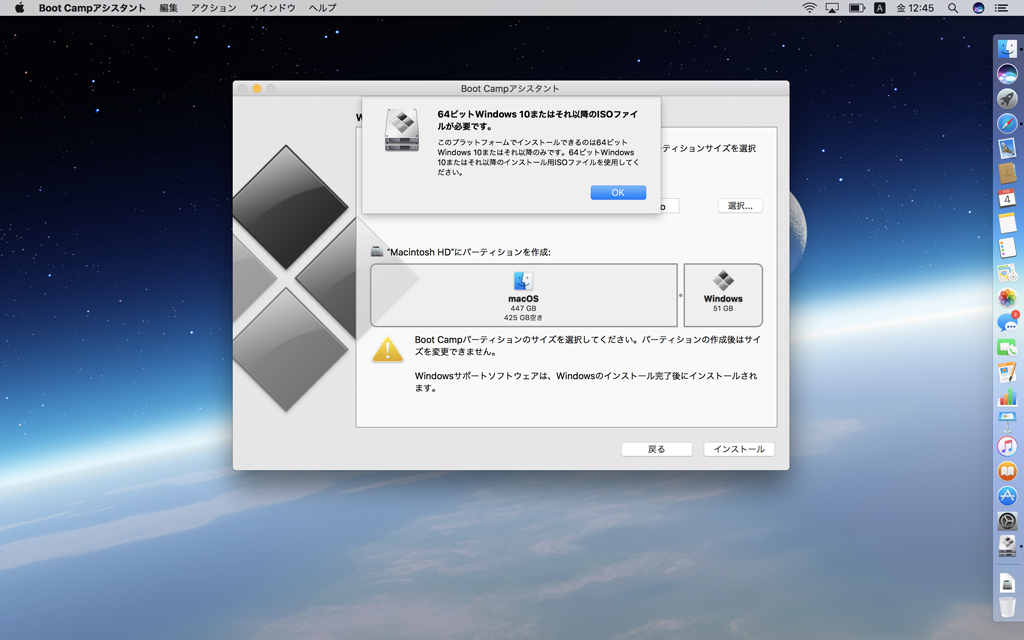This screenshot has height=640, width=1024.
Task: Open Messages from the Dock
Action: click(1007, 323)
